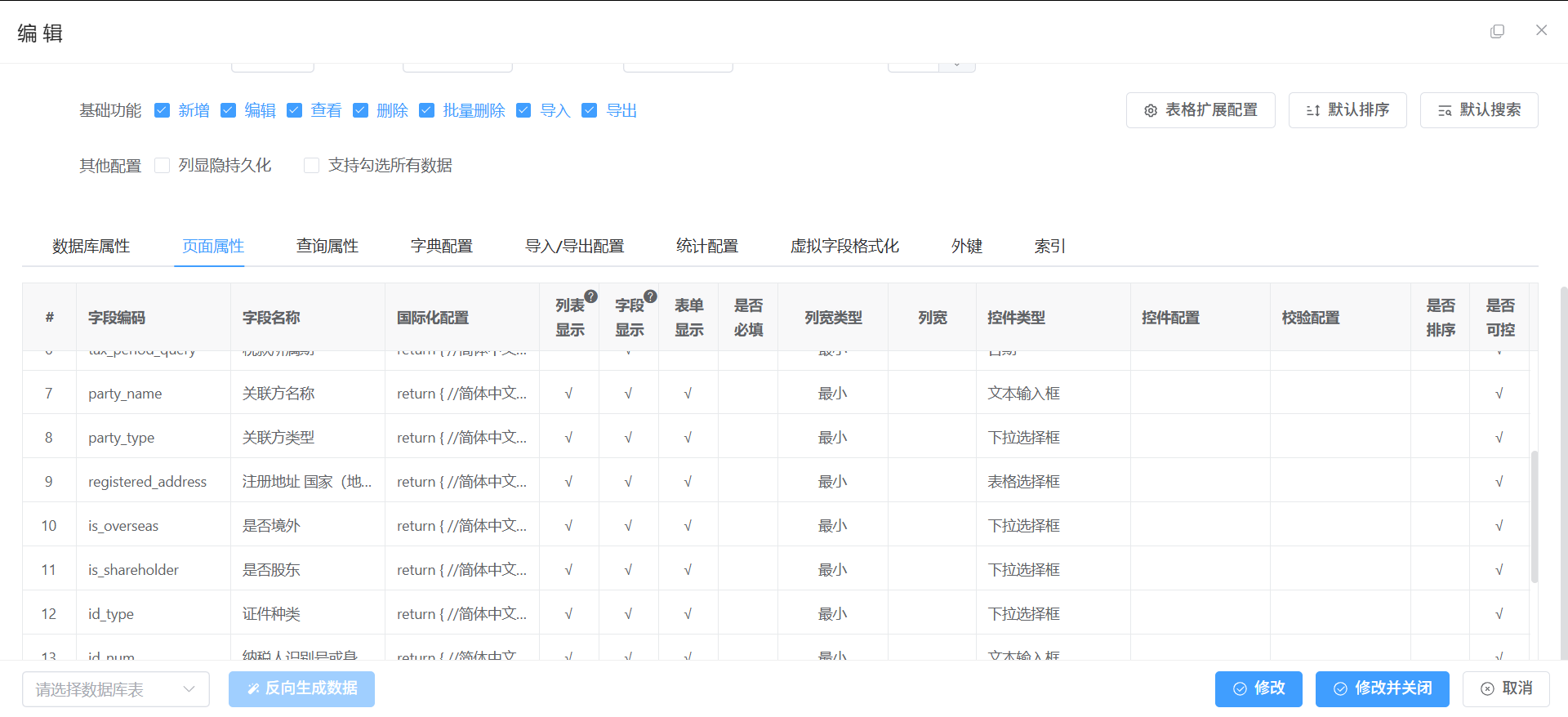The image size is (1568, 717).
Task: Enable 列显隐持久化 option
Action: [x=163, y=166]
